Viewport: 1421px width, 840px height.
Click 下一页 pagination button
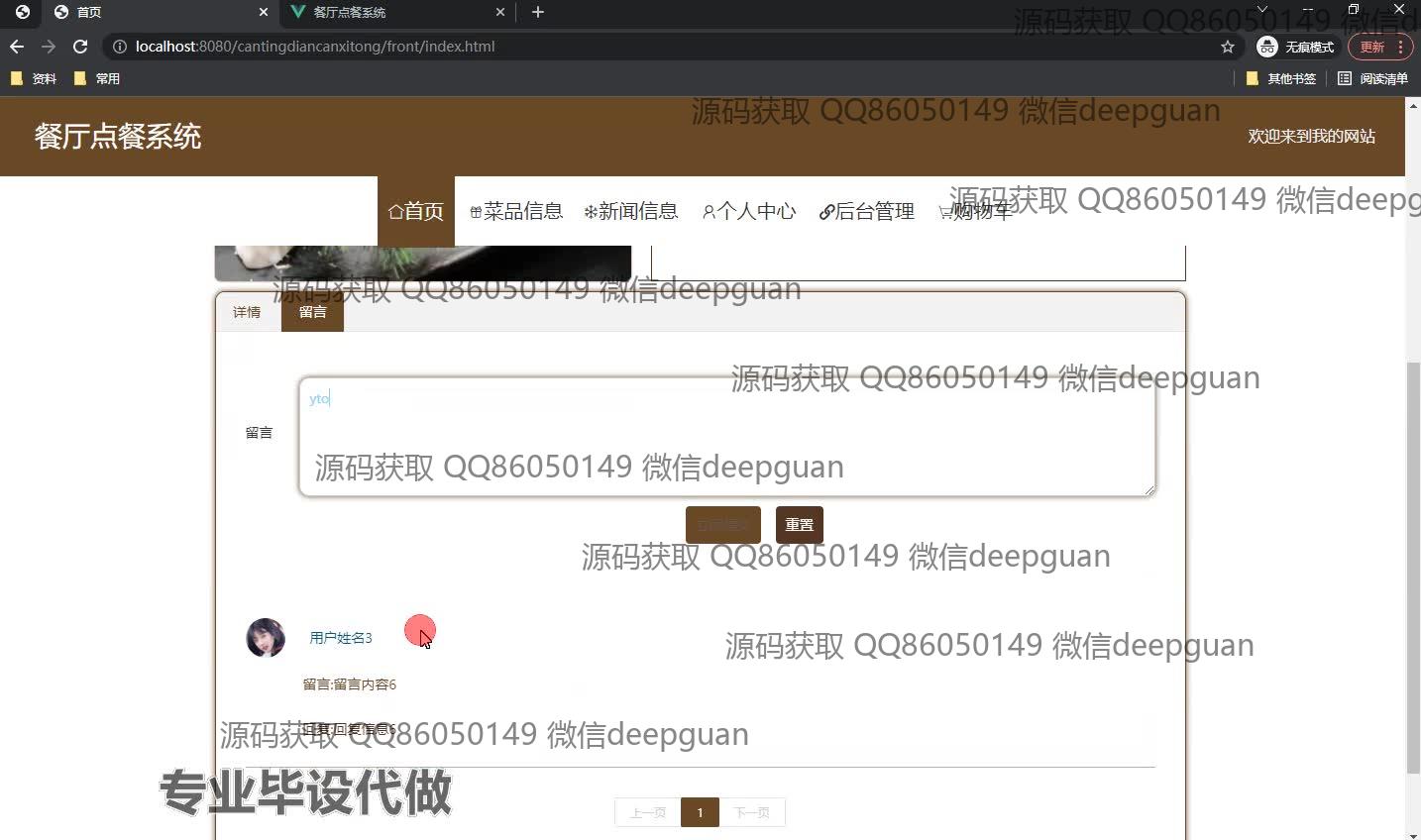751,812
